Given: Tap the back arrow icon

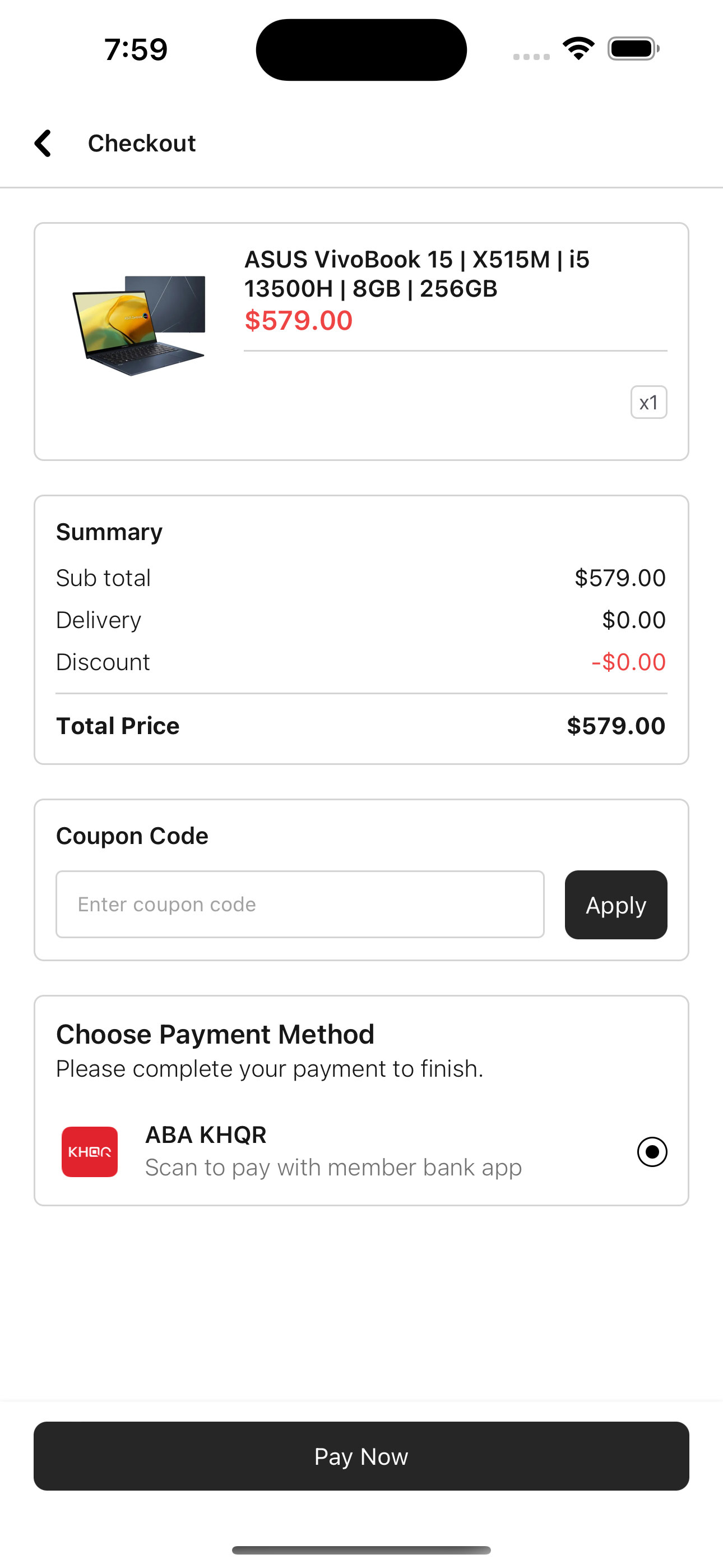Looking at the screenshot, I should [x=43, y=144].
